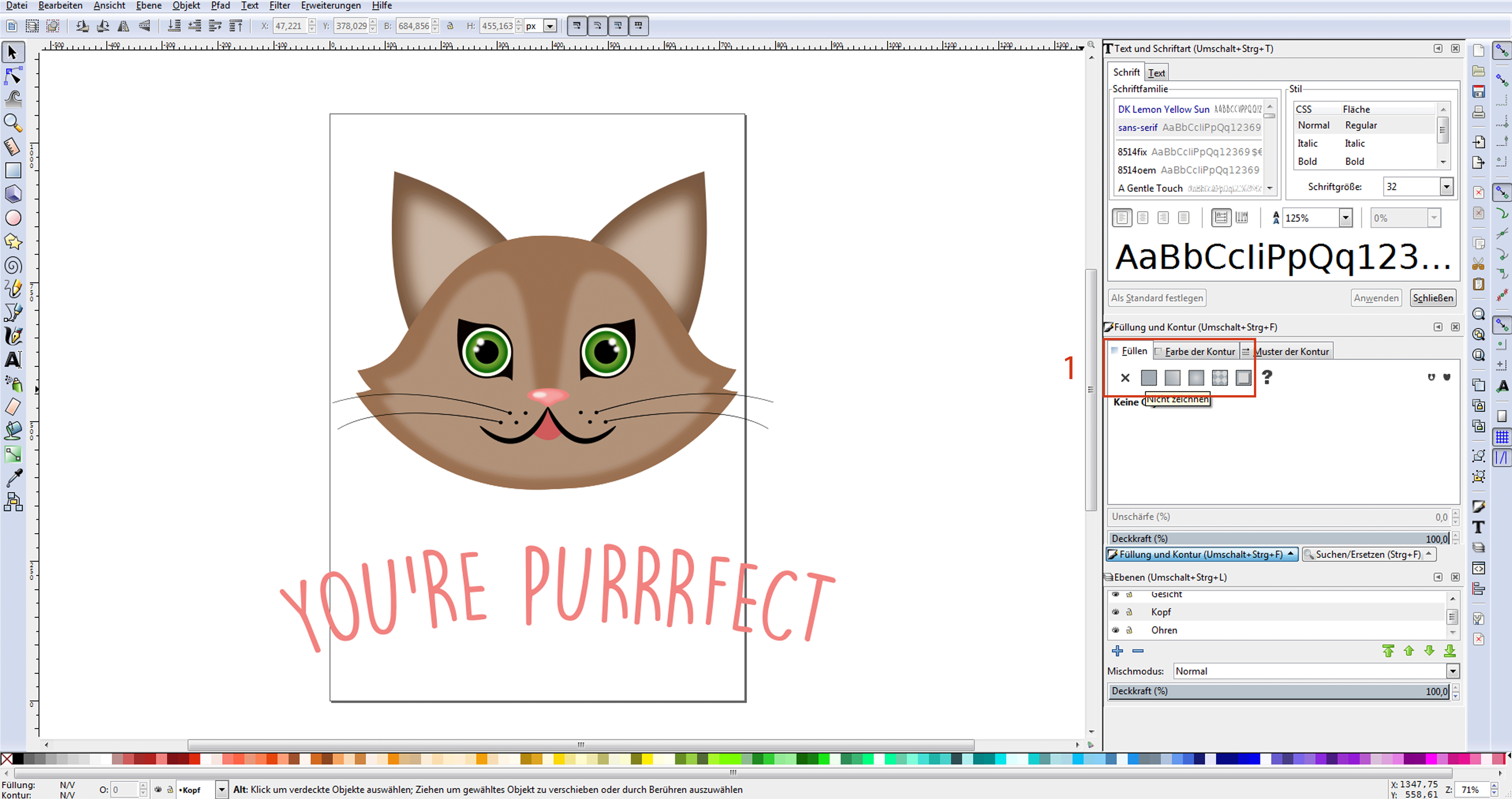Open the Erweiterungen menu
The image size is (1512, 799).
[x=331, y=5]
